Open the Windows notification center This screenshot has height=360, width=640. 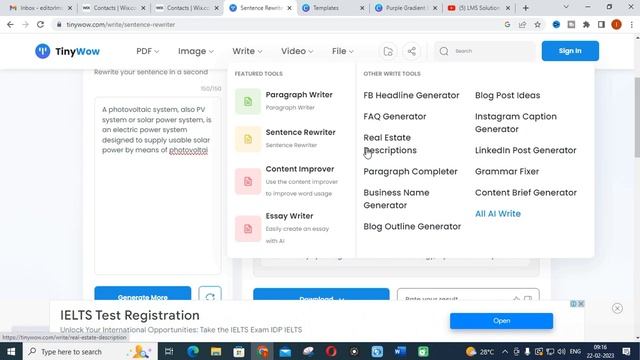627,351
